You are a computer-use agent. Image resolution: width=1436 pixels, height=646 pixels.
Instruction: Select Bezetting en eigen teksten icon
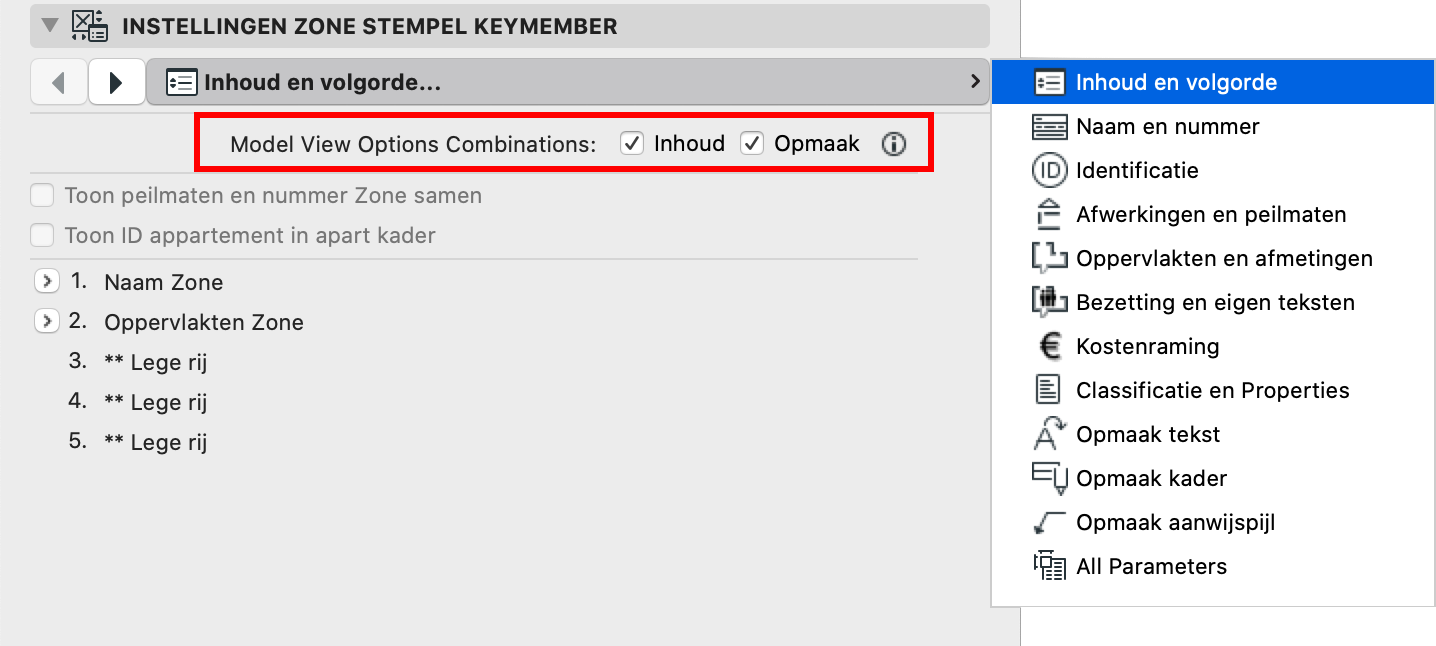pyautogui.click(x=1049, y=302)
